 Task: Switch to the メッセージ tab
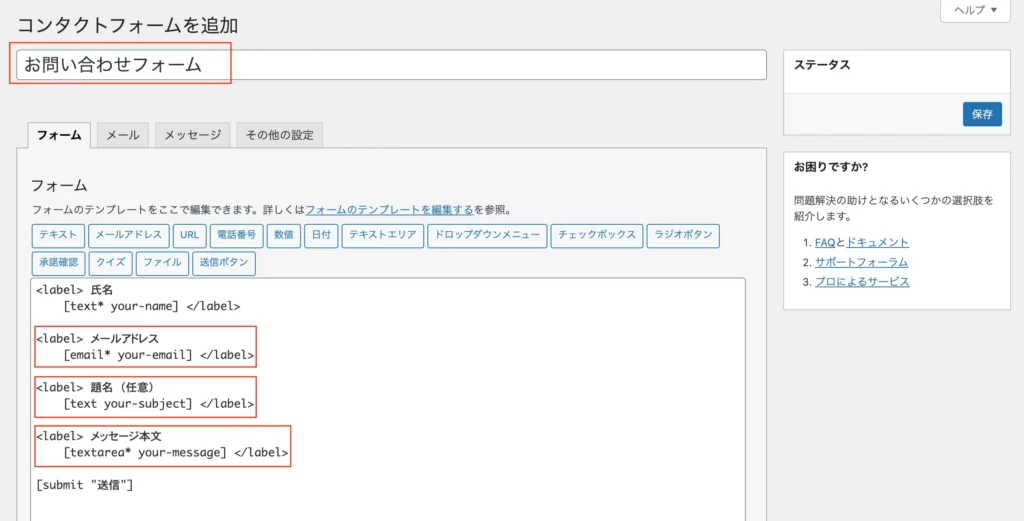(193, 135)
